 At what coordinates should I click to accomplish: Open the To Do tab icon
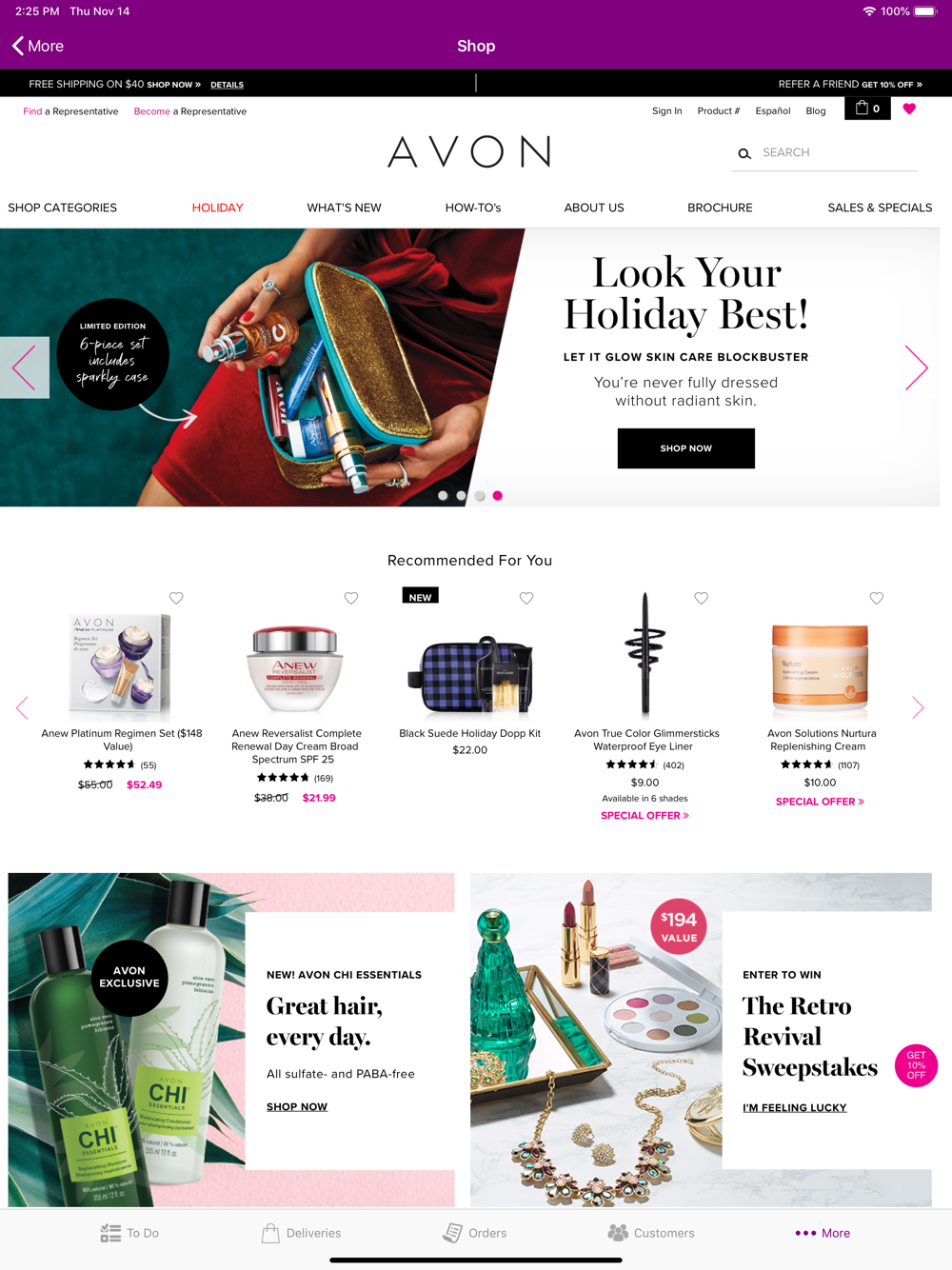[x=110, y=1233]
